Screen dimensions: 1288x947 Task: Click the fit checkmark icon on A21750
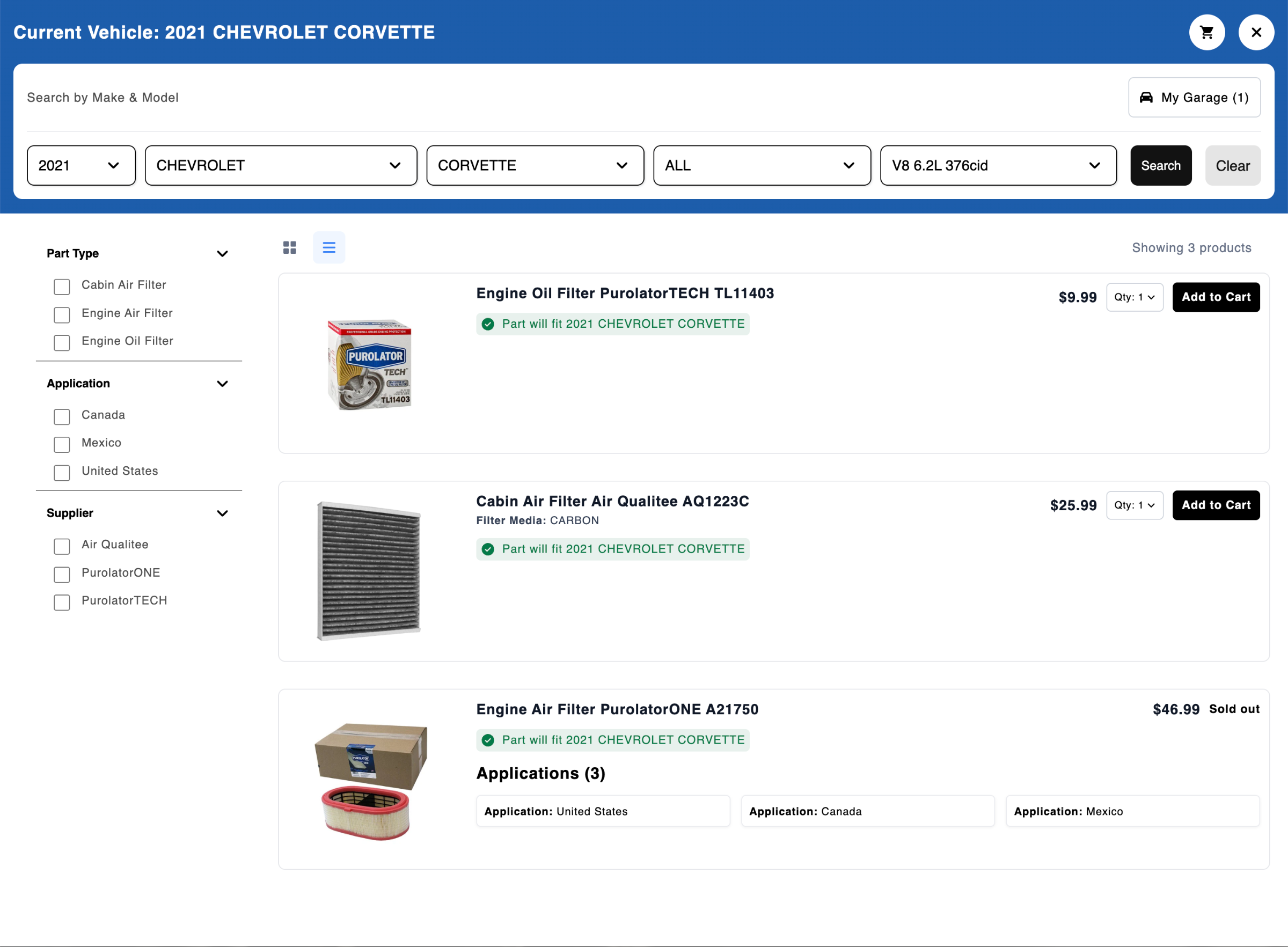[x=488, y=740]
